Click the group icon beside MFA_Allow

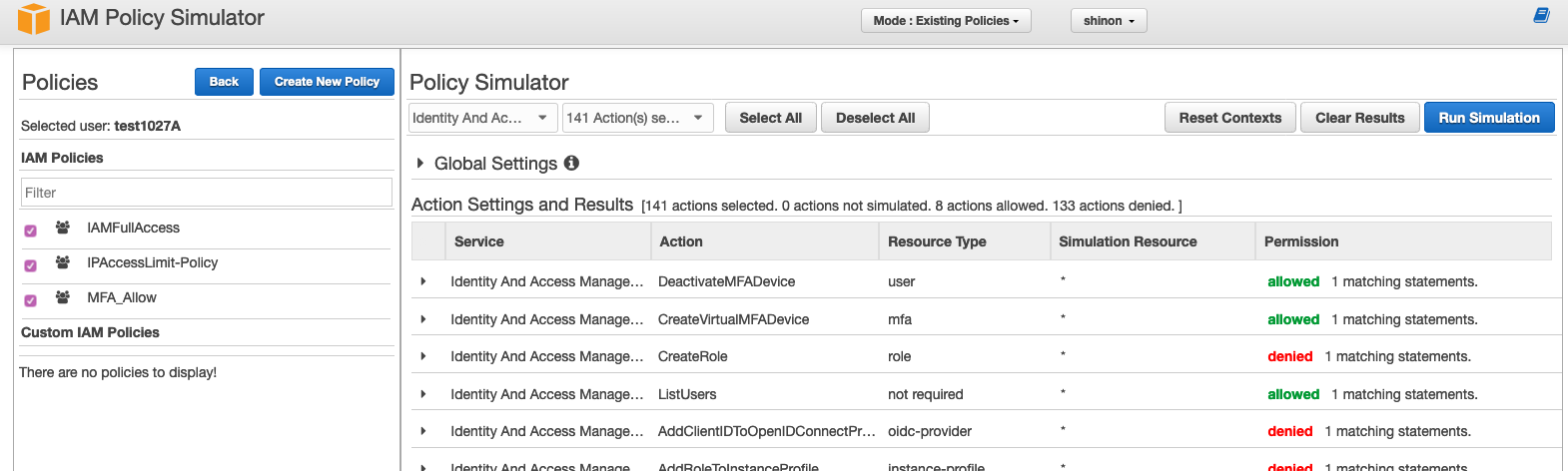coord(63,297)
